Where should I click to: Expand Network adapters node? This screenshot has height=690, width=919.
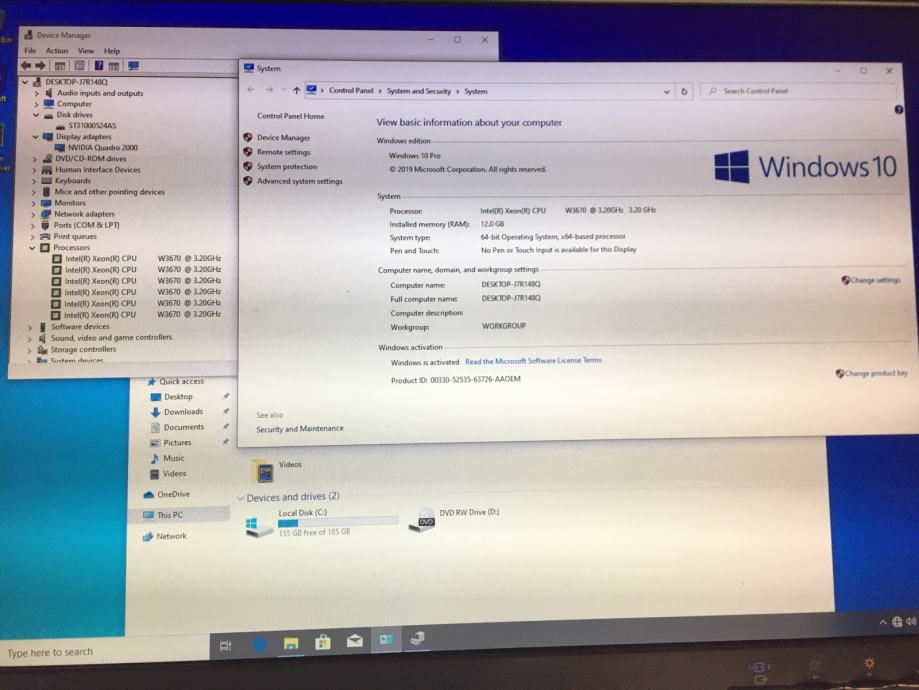33,215
